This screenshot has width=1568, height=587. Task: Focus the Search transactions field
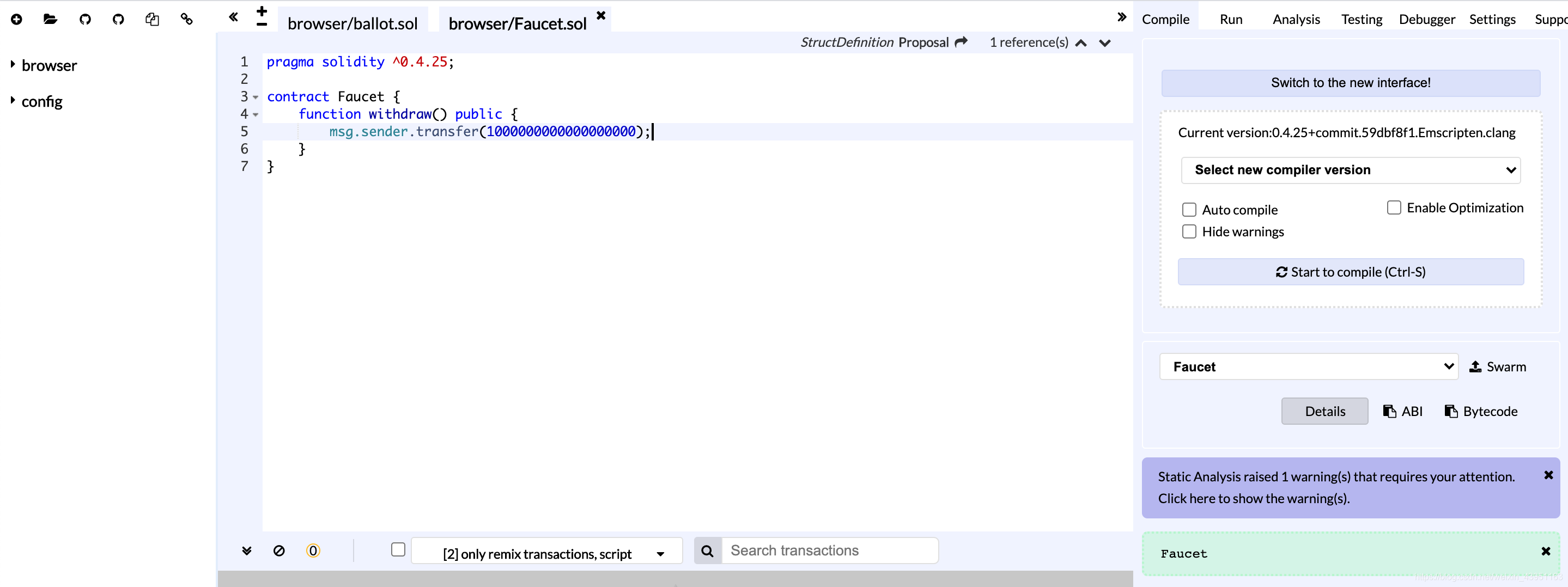click(x=830, y=551)
